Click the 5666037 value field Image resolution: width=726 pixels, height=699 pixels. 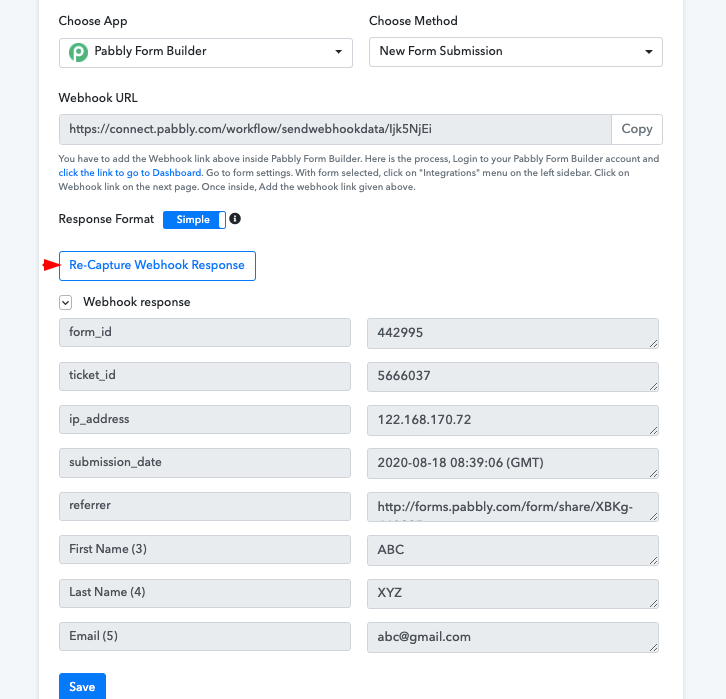[x=513, y=377]
